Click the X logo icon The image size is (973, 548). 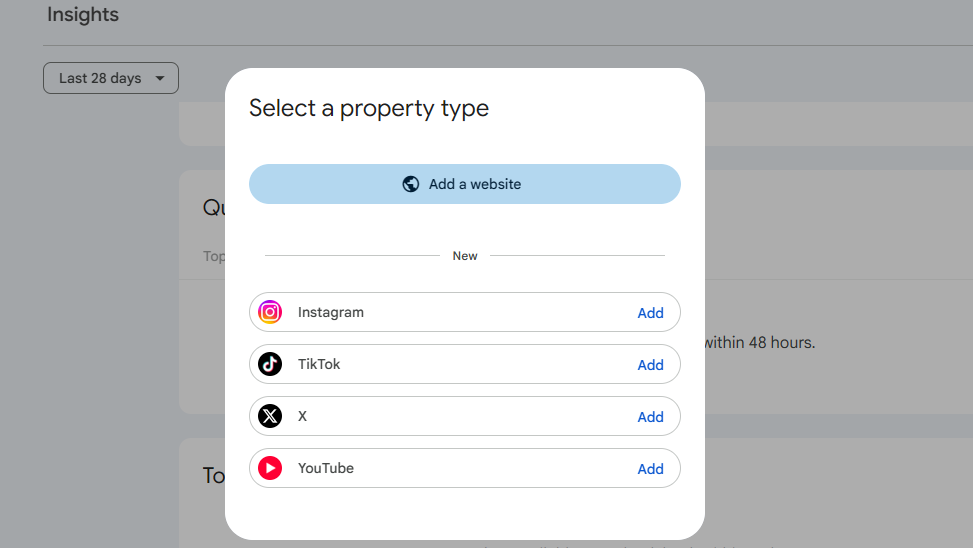tap(270, 416)
